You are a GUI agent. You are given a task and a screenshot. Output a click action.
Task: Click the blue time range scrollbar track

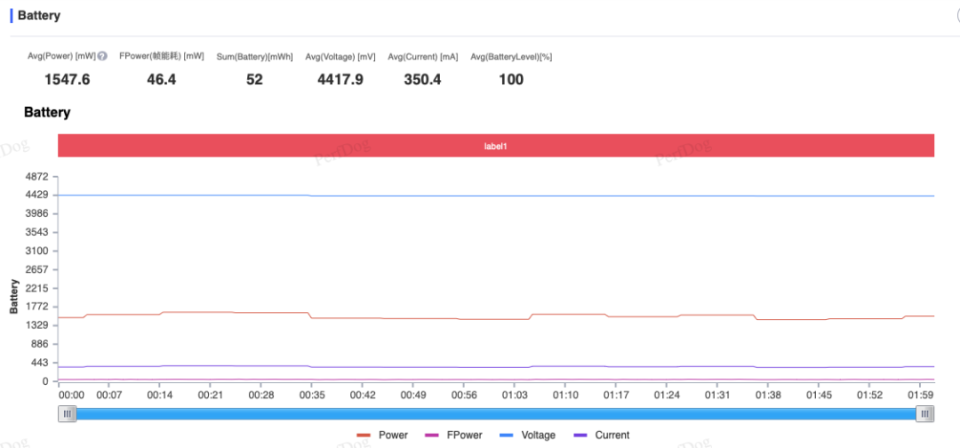tap(496, 414)
